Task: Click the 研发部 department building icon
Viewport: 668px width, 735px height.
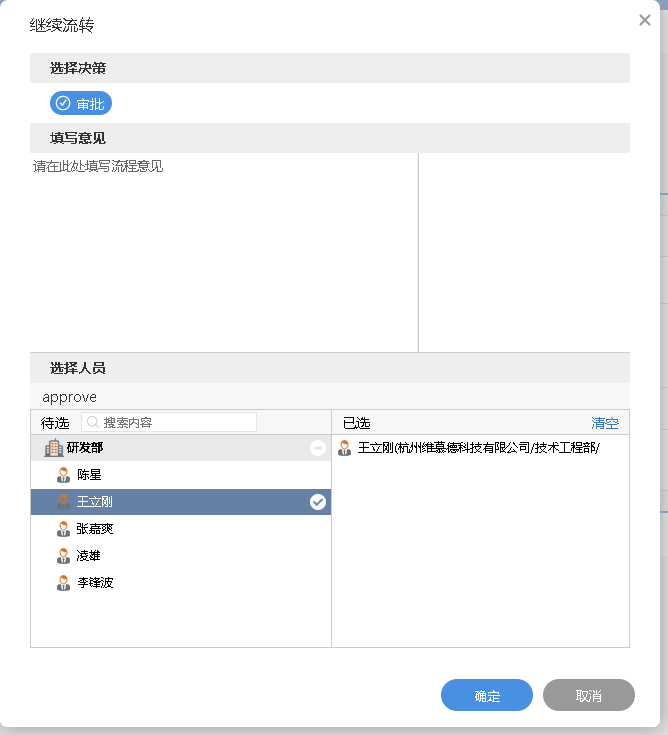Action: tap(54, 448)
